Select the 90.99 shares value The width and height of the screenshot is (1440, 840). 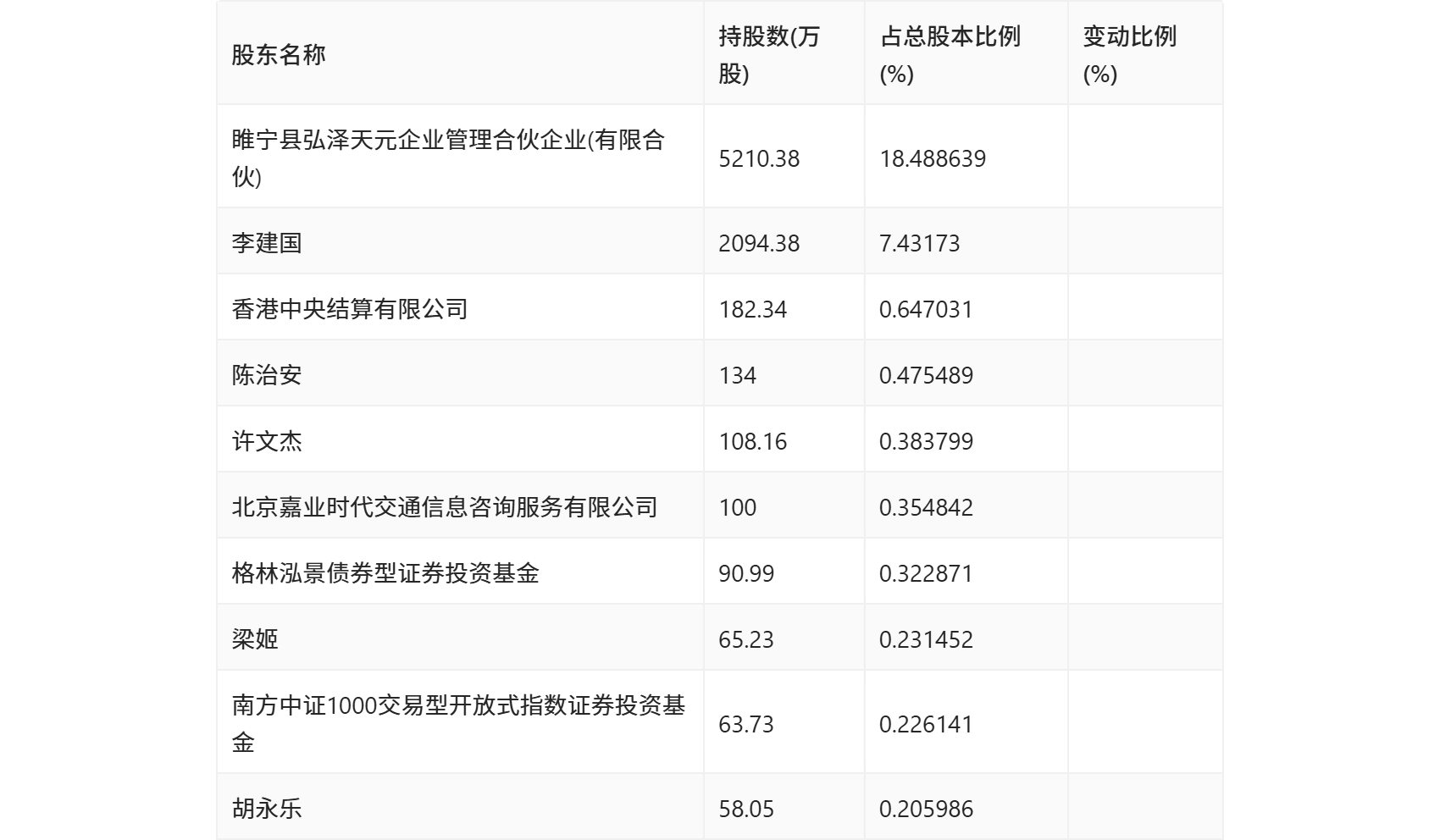(x=746, y=573)
